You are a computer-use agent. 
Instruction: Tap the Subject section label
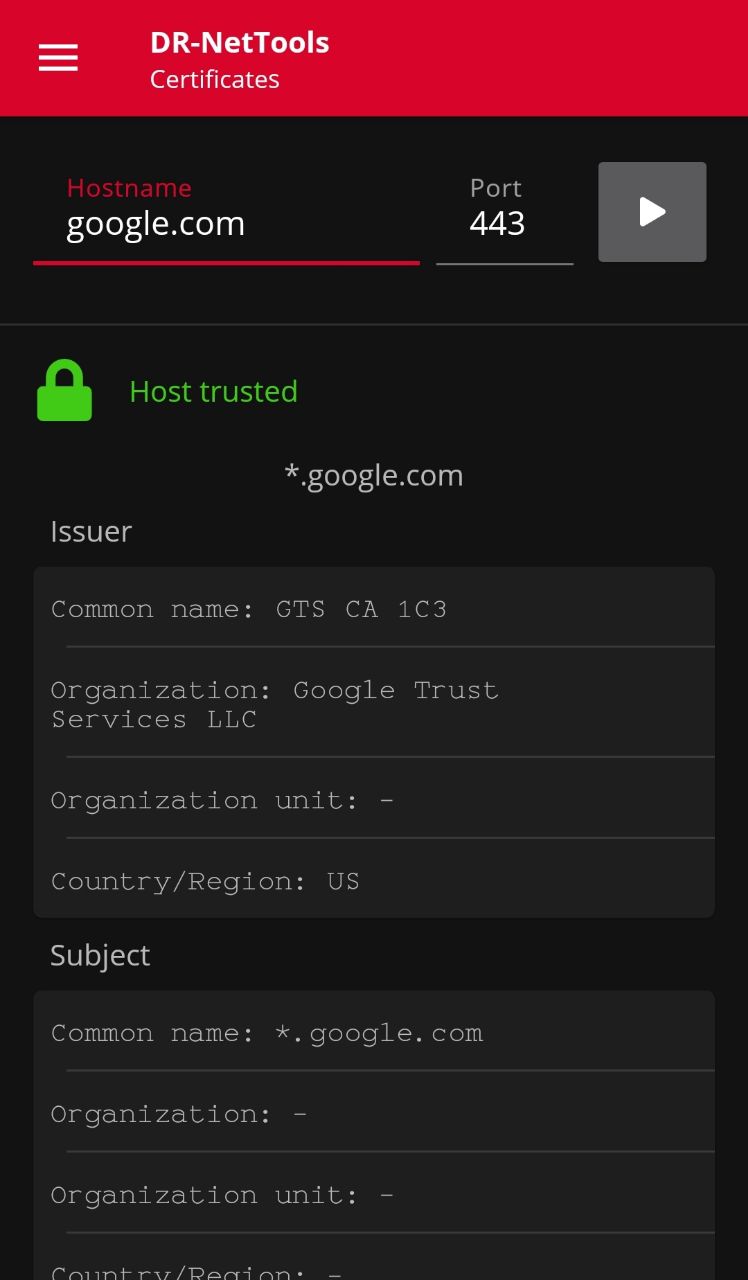click(100, 956)
